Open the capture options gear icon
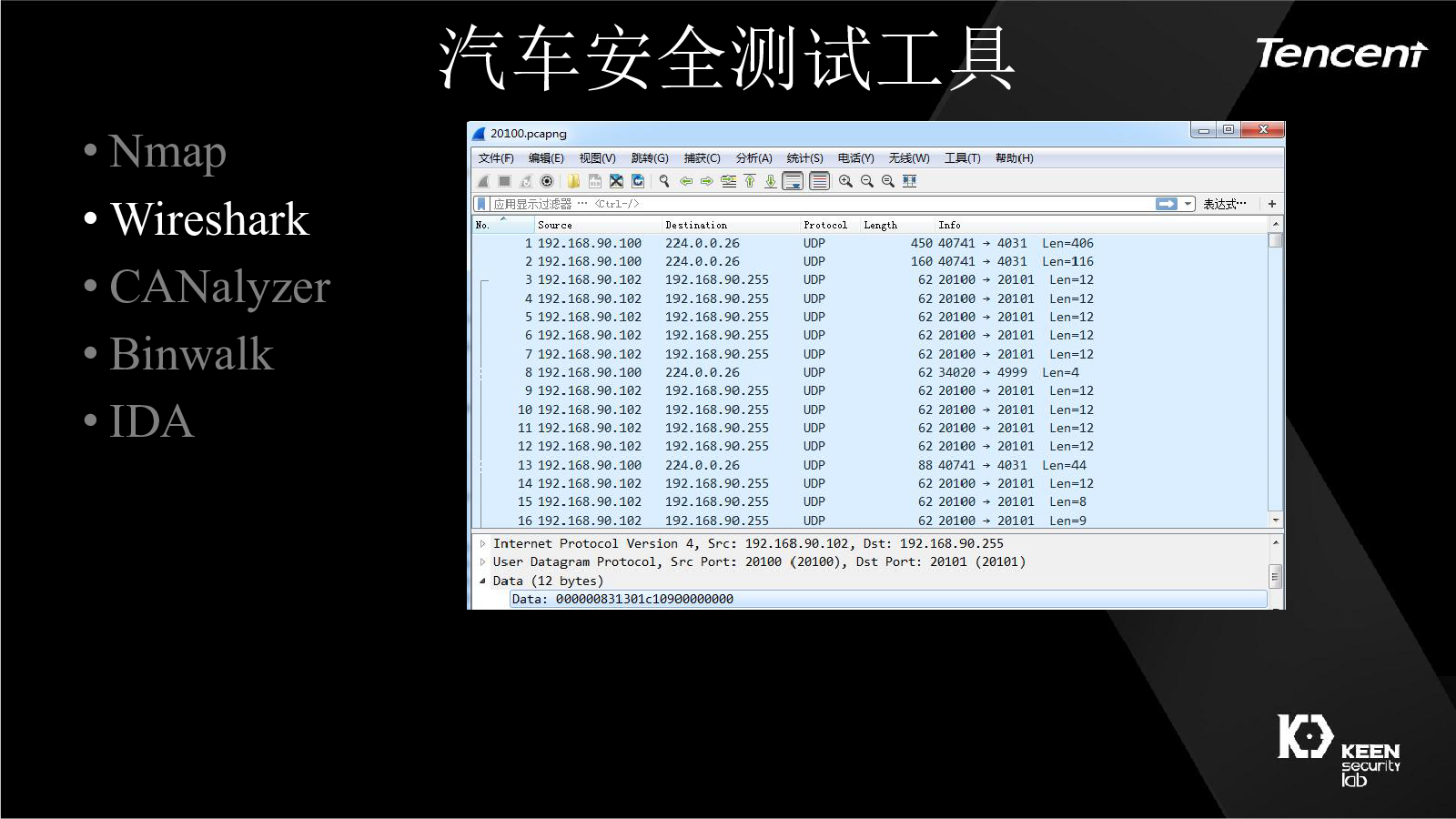The width and height of the screenshot is (1456, 819). [547, 181]
